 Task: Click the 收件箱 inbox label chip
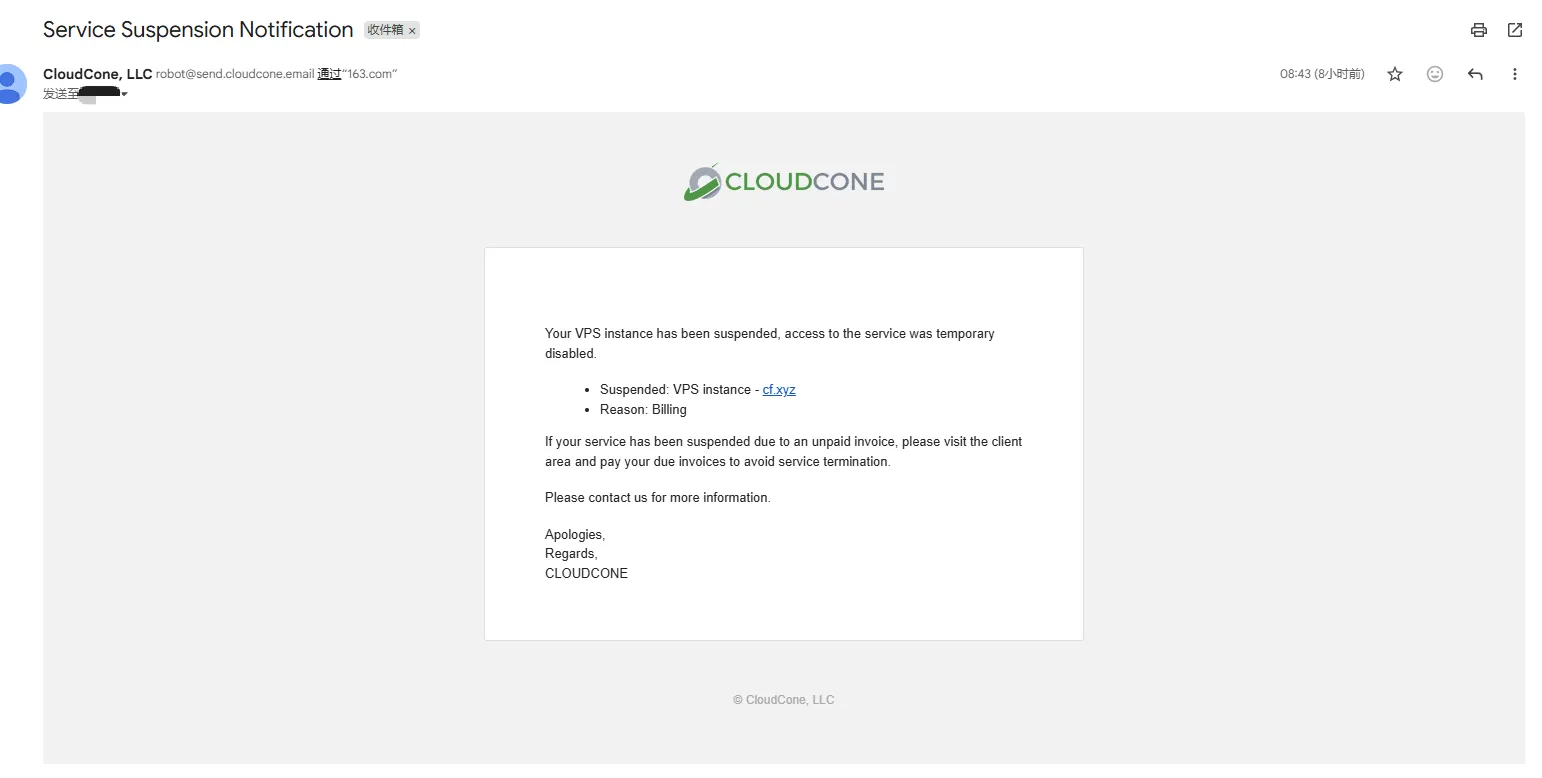(x=385, y=30)
